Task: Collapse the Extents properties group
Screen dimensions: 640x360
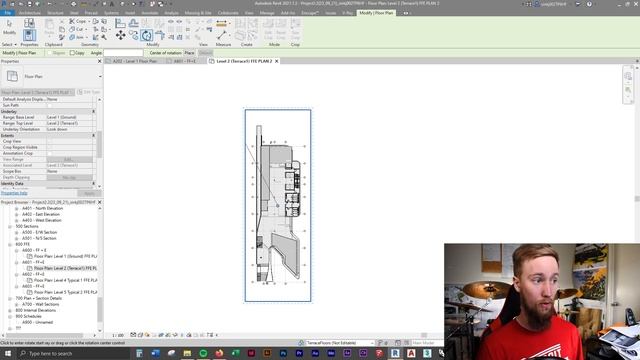Action: coord(93,136)
